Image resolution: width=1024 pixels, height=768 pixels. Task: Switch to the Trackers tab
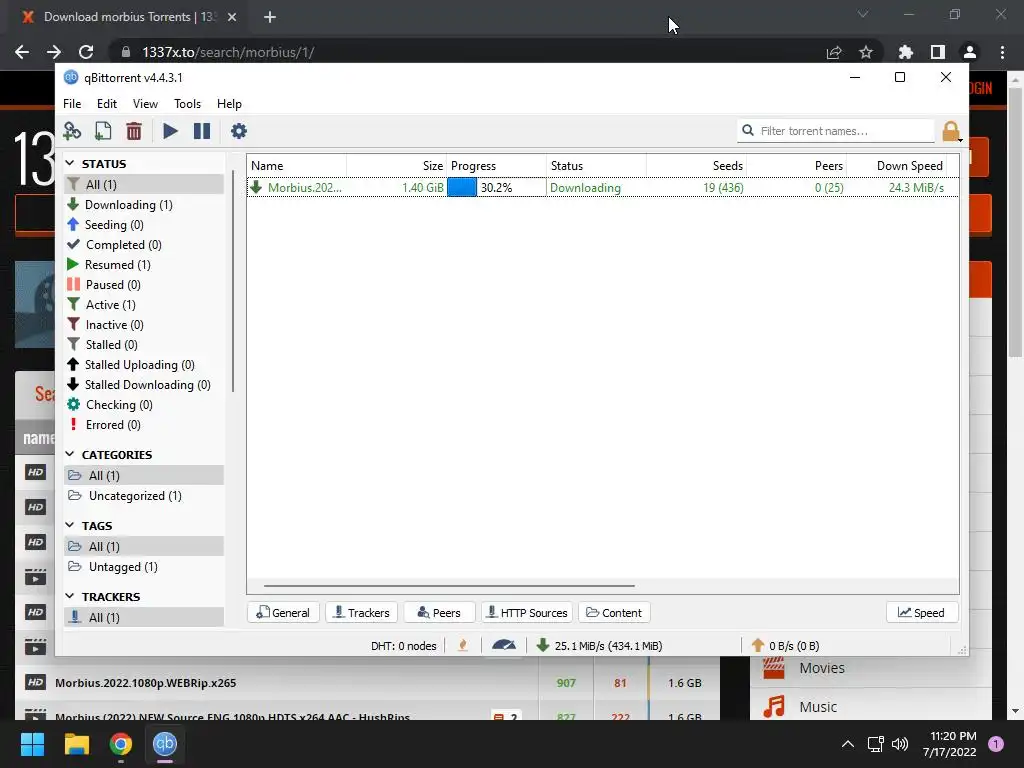click(x=361, y=613)
